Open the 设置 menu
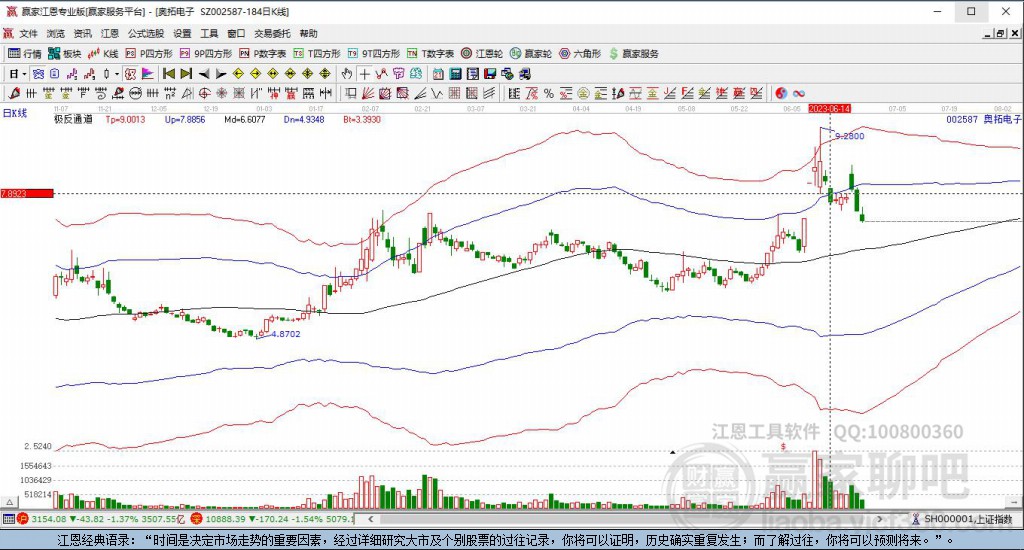The image size is (1024, 550). point(182,33)
